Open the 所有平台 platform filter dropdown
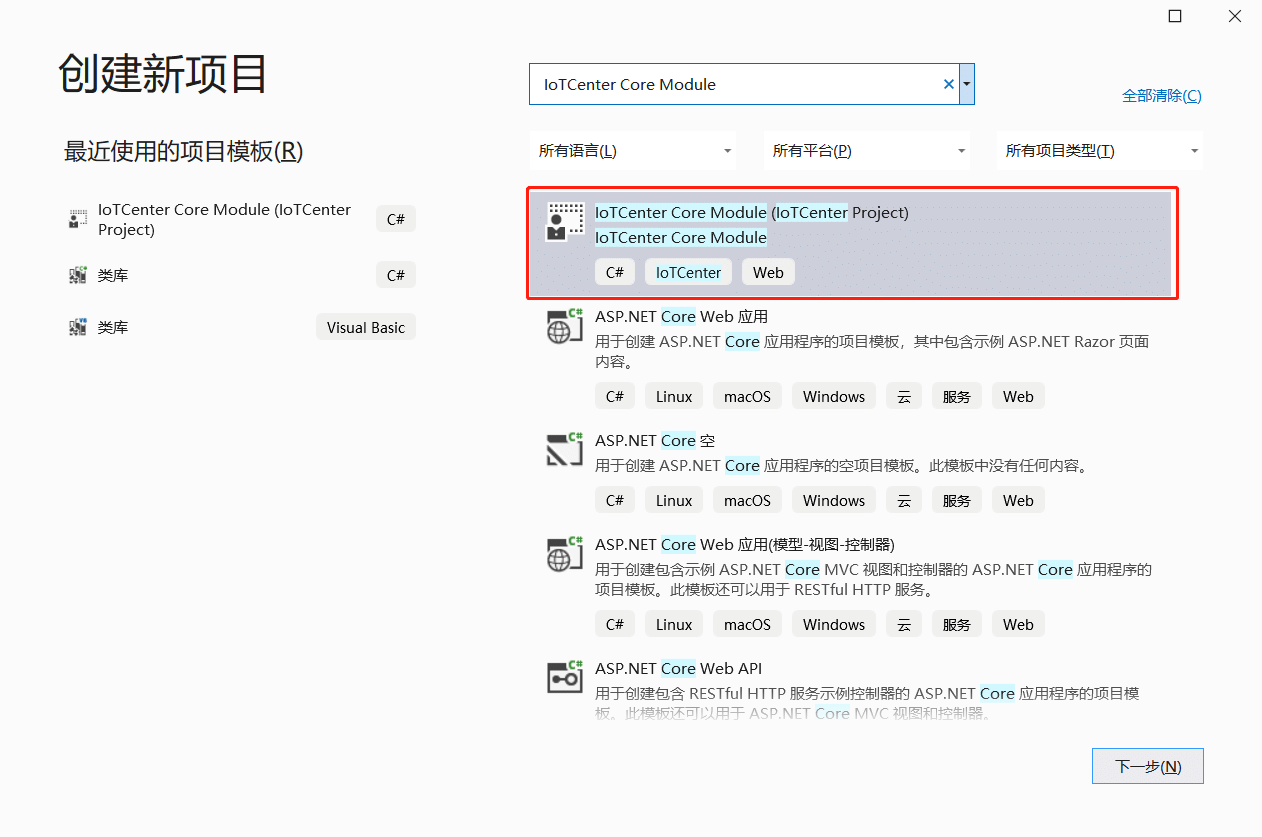1262x837 pixels. point(866,151)
